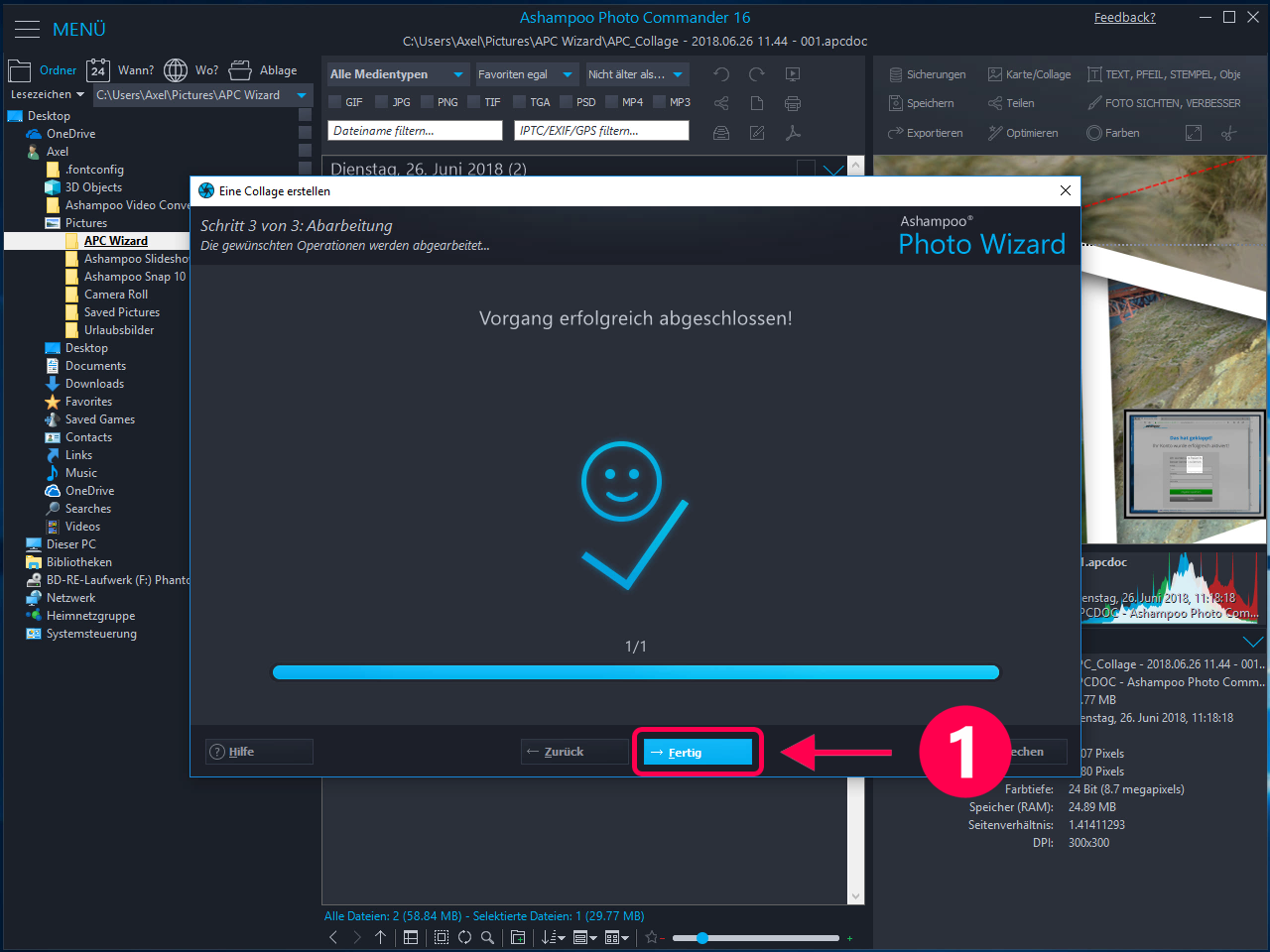The image size is (1270, 952).
Task: Click in the Dateiname filtern field
Action: [x=415, y=131]
